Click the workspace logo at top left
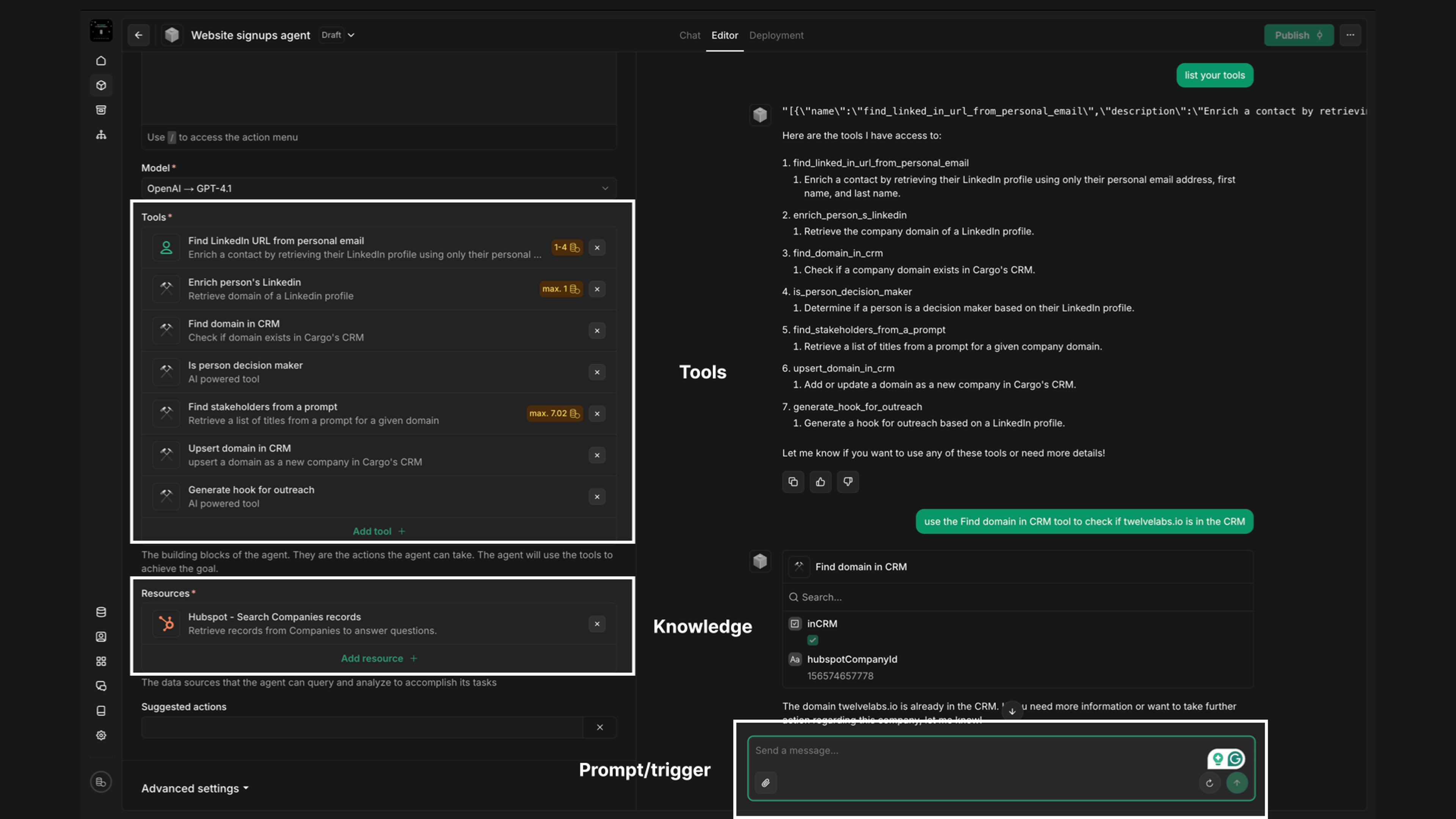1456x819 pixels. 101,30
